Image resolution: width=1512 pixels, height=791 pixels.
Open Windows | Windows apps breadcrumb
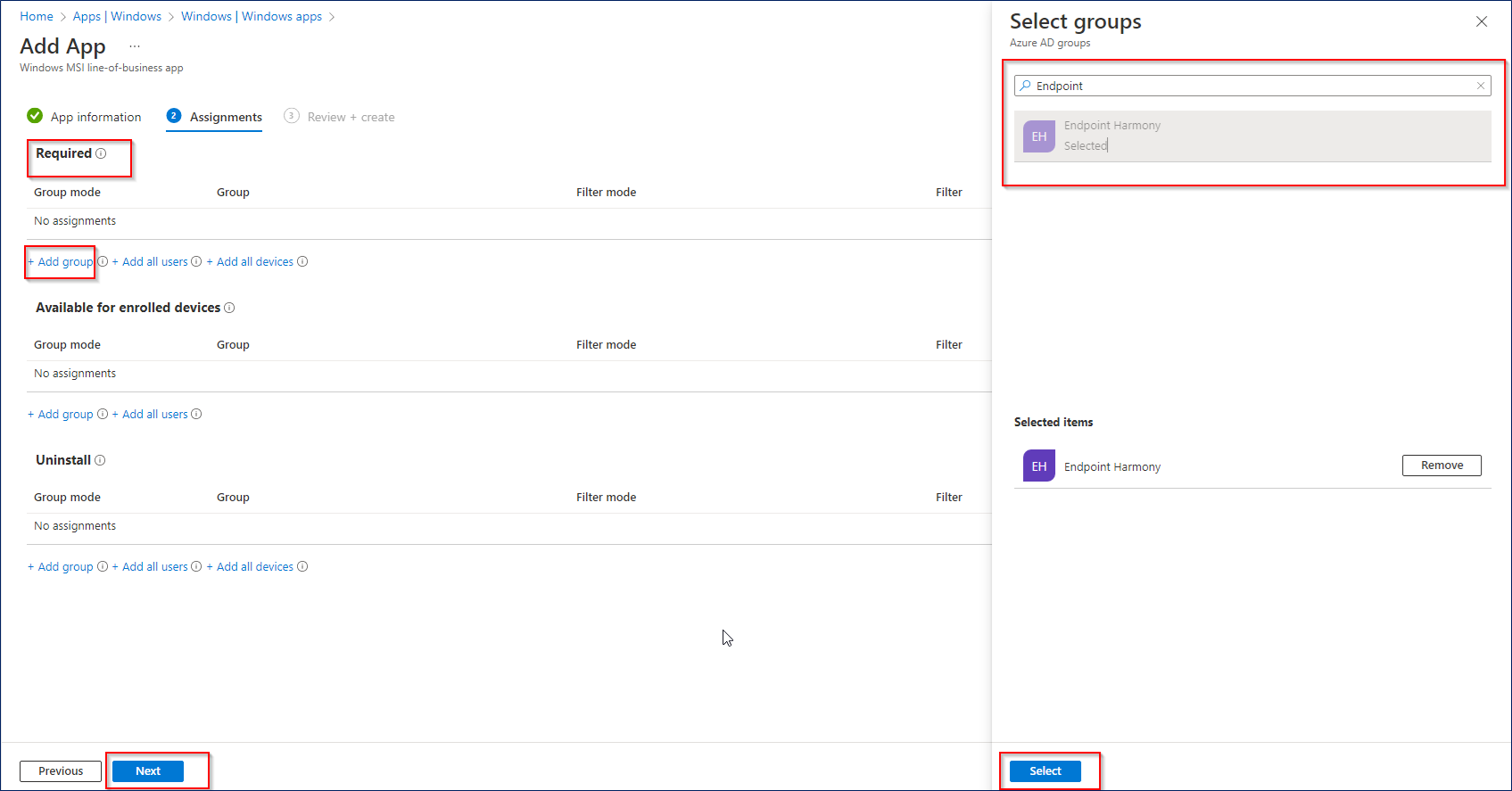252,16
